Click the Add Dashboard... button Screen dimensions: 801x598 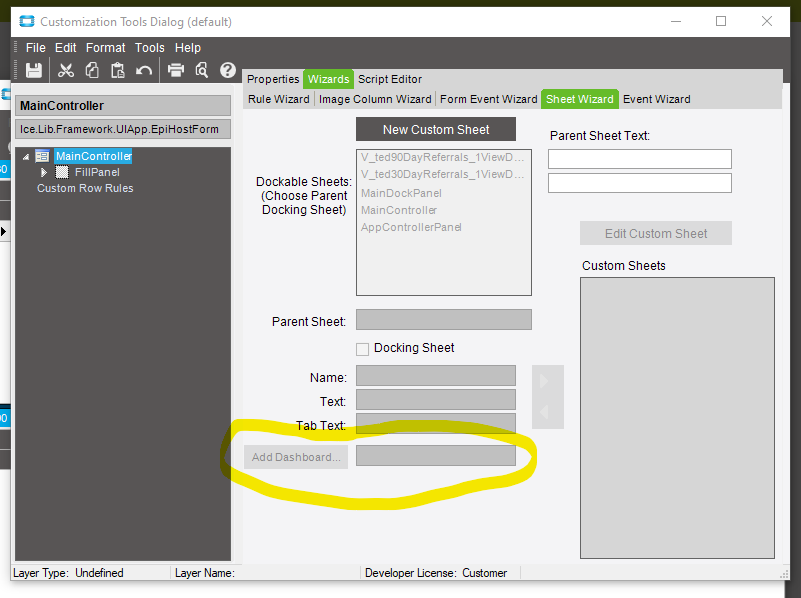pos(296,457)
